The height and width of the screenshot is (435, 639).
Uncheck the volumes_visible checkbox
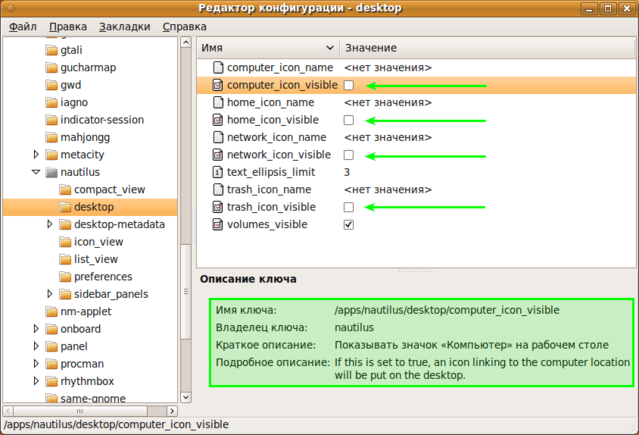click(x=349, y=224)
